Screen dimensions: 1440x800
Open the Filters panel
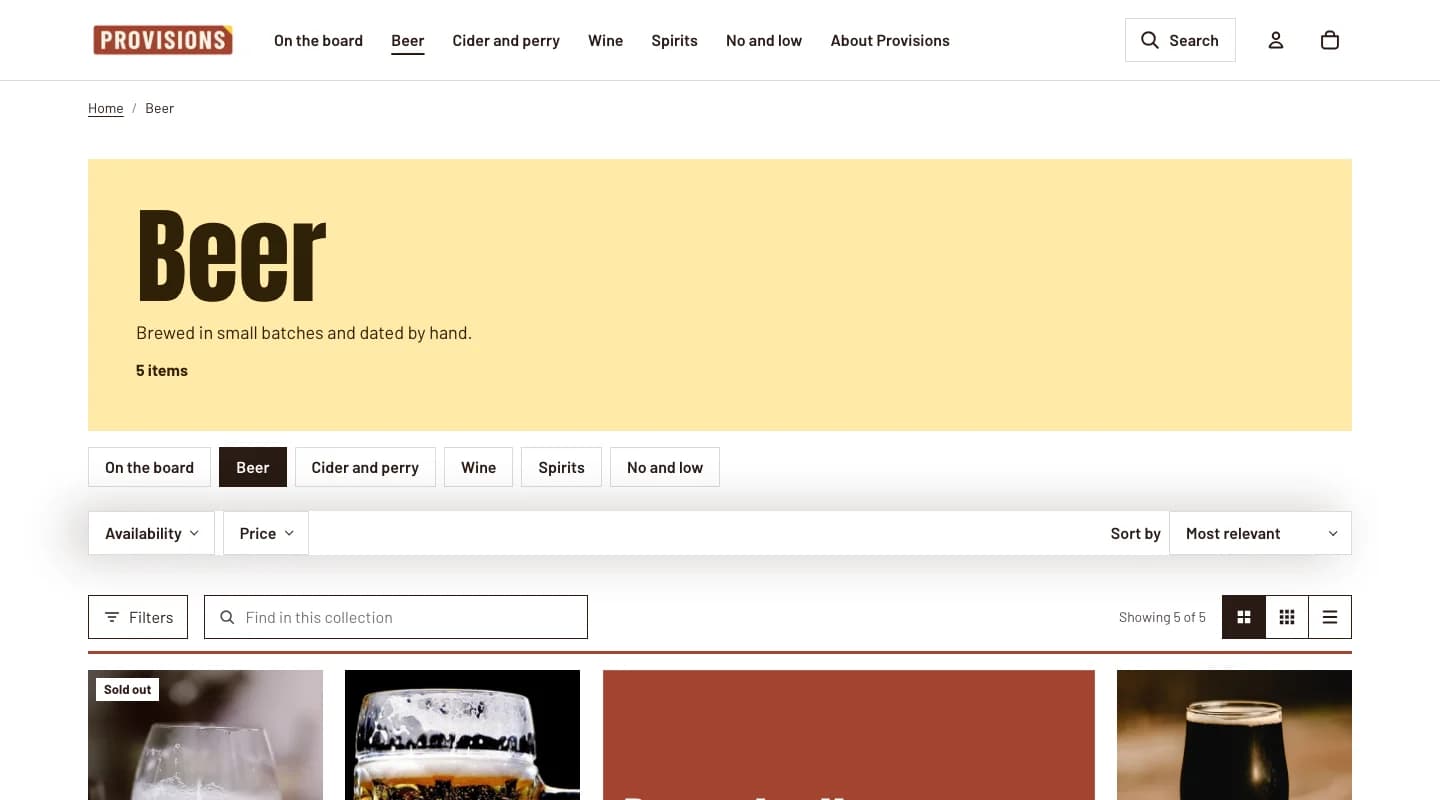click(138, 617)
